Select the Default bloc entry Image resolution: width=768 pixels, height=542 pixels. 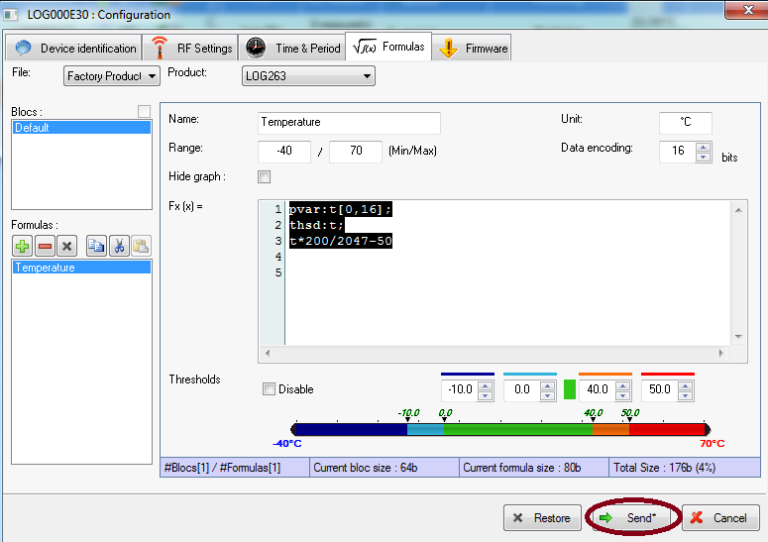pyautogui.click(x=81, y=128)
